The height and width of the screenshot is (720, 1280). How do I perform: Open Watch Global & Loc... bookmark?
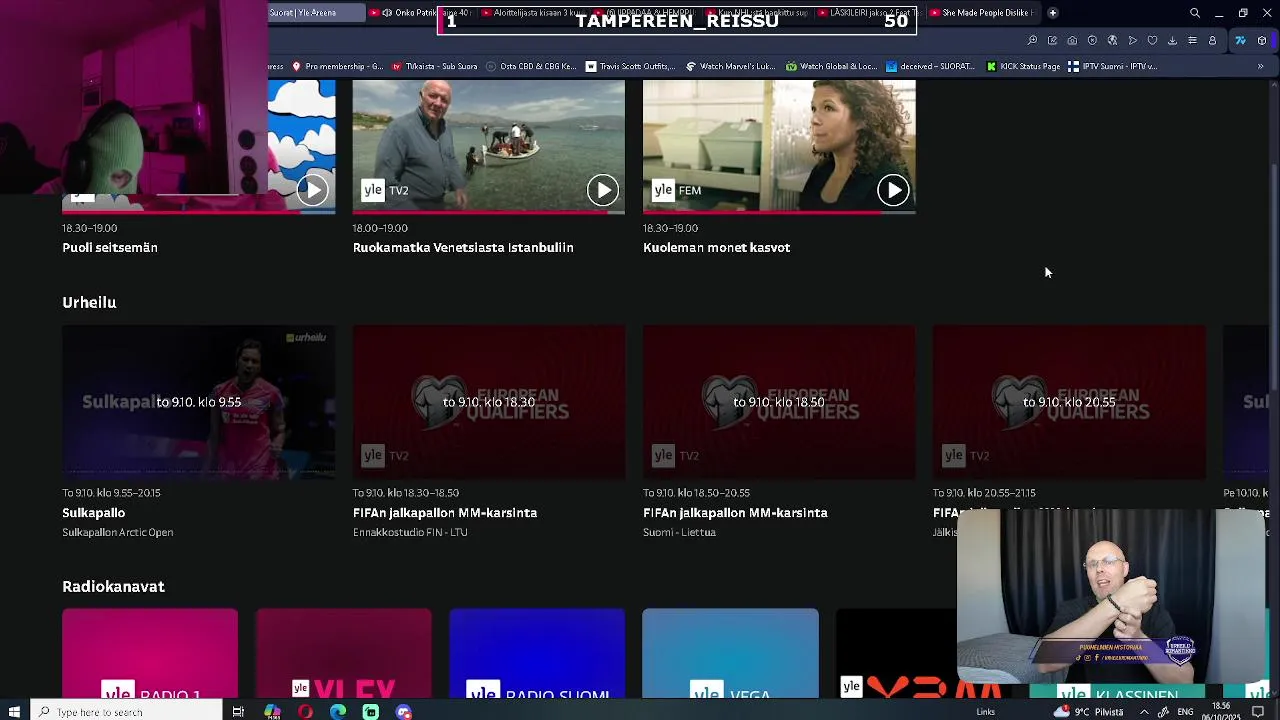[832, 66]
